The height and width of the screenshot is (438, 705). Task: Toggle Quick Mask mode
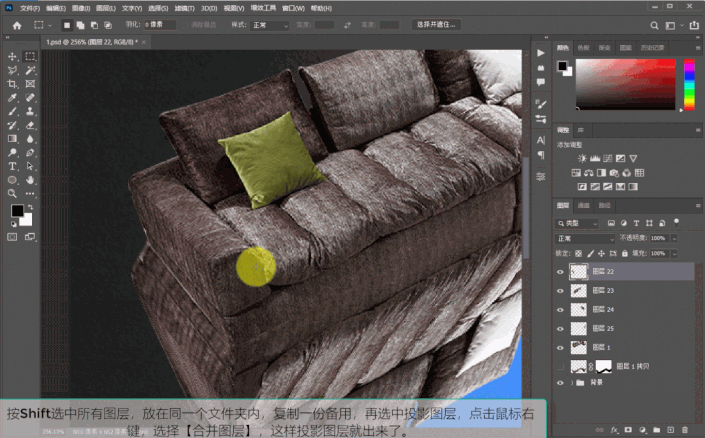coord(12,237)
